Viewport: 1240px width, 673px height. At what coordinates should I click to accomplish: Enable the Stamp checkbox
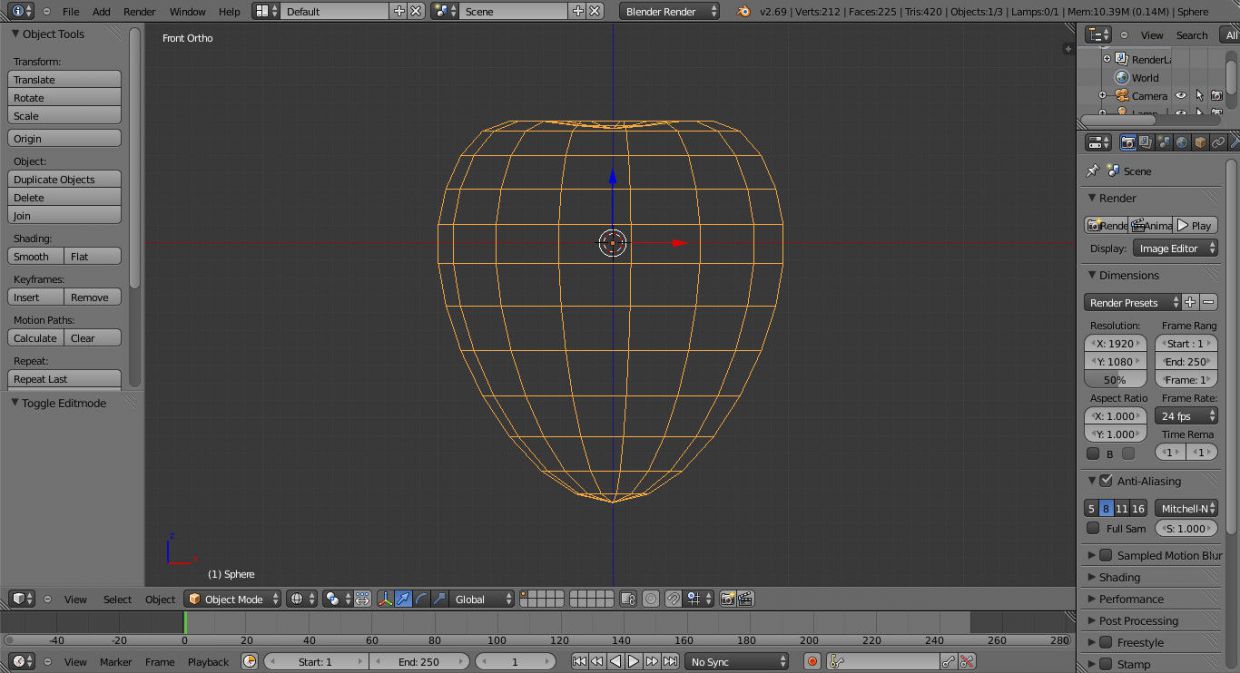coord(1106,664)
